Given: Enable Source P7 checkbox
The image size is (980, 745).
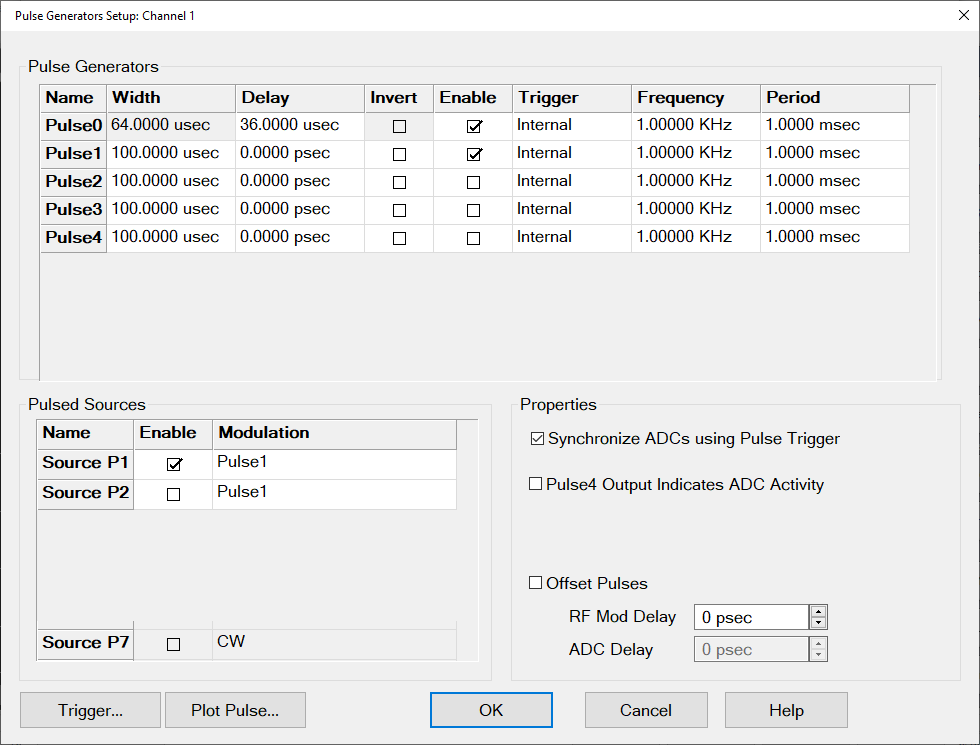Looking at the screenshot, I should tap(173, 645).
